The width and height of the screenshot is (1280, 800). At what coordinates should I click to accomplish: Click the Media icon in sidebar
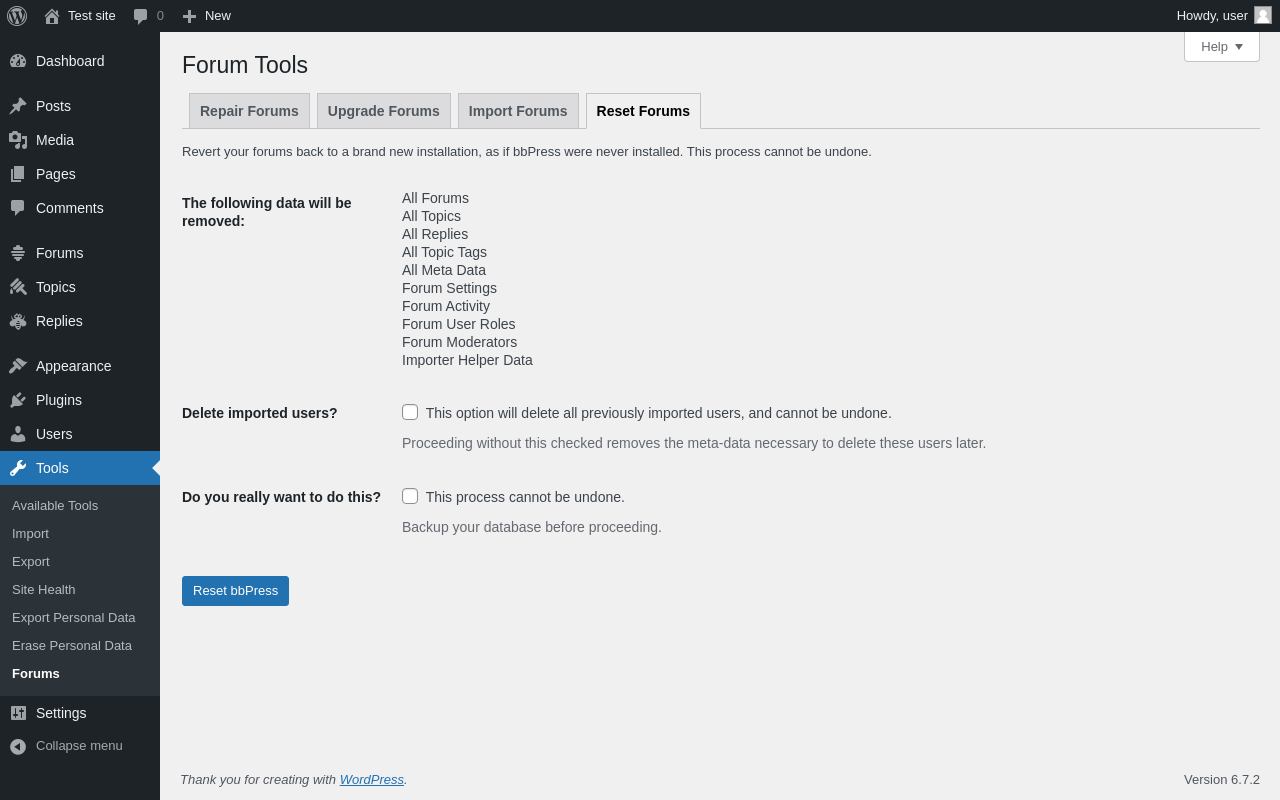(x=18, y=140)
